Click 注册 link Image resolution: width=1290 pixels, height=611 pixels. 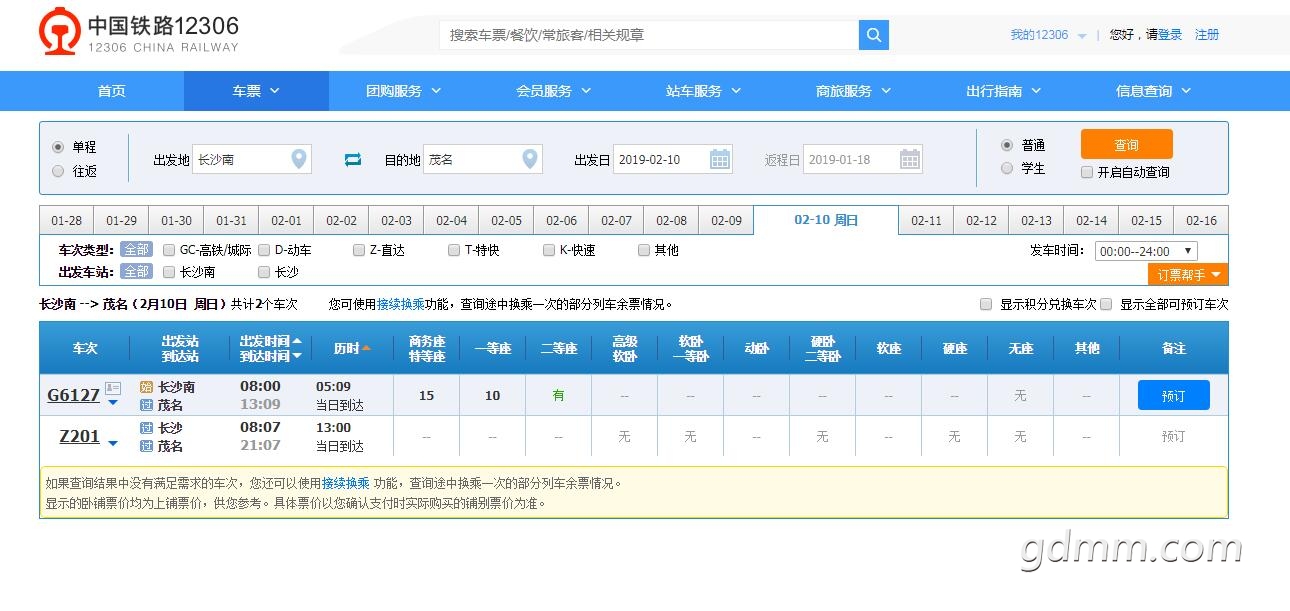click(1207, 35)
